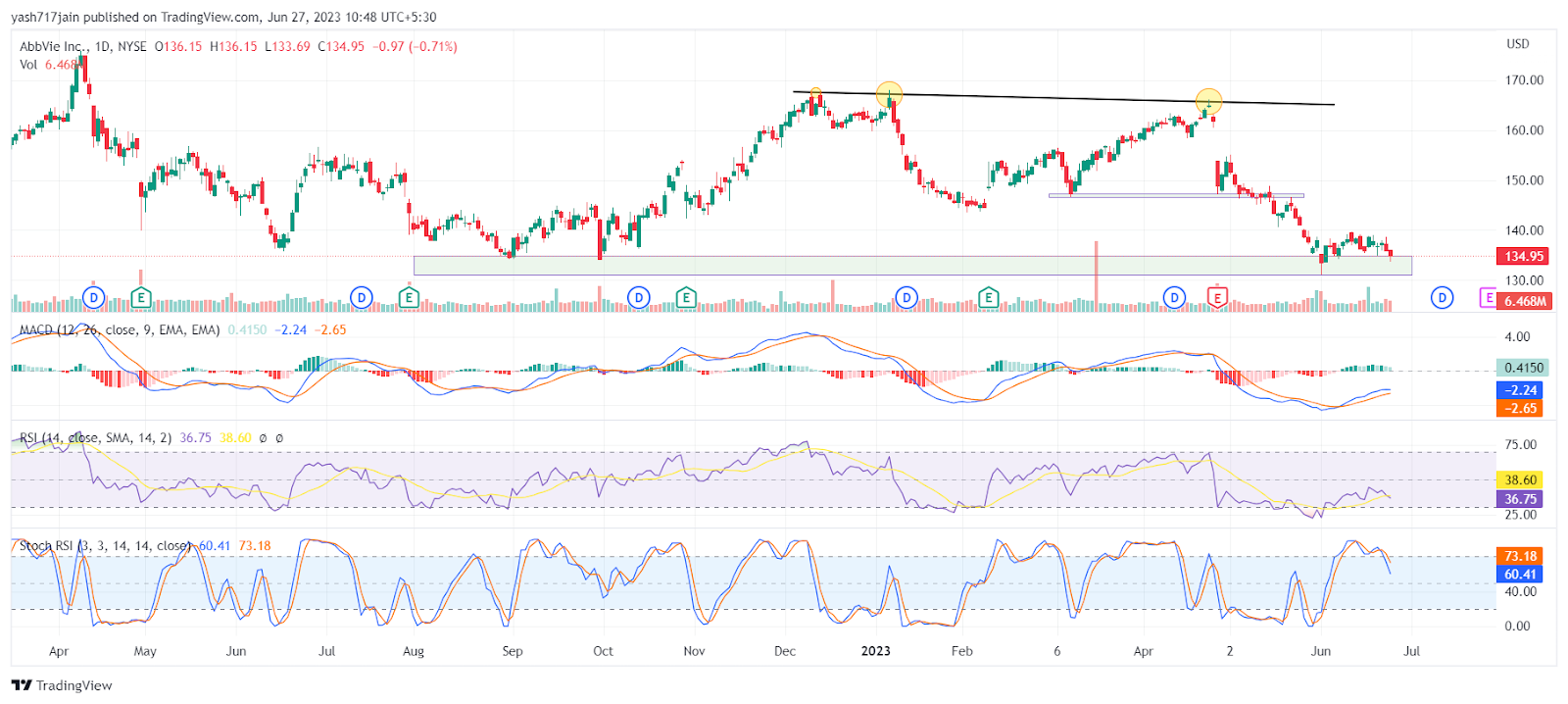
Task: Click the 40.00 level on the Stoch RSI scale
Action: [x=1521, y=592]
